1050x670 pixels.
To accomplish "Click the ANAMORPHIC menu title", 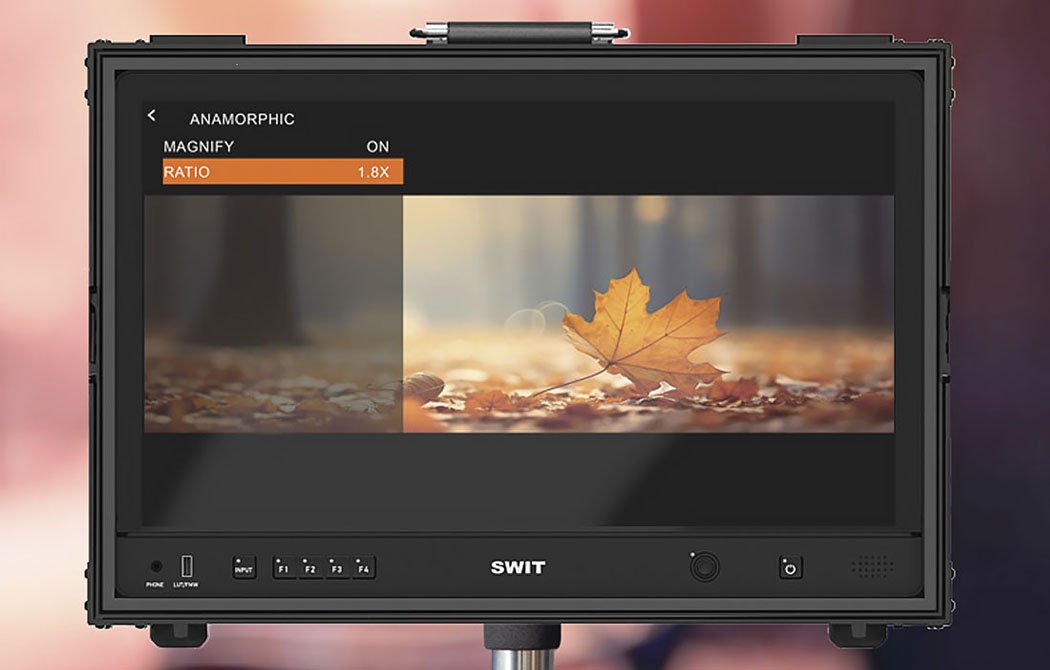I will tap(242, 119).
